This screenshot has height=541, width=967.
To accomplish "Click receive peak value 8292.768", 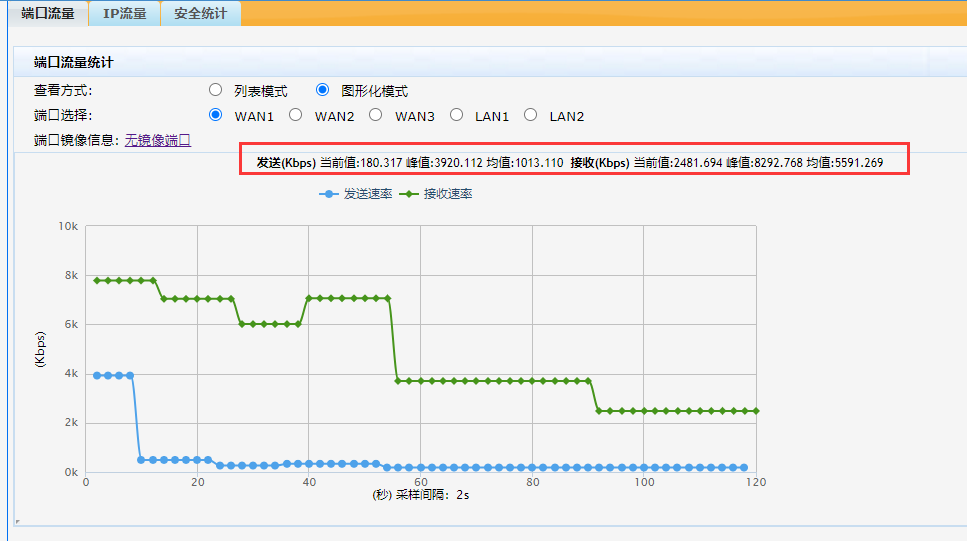I will tap(779, 163).
